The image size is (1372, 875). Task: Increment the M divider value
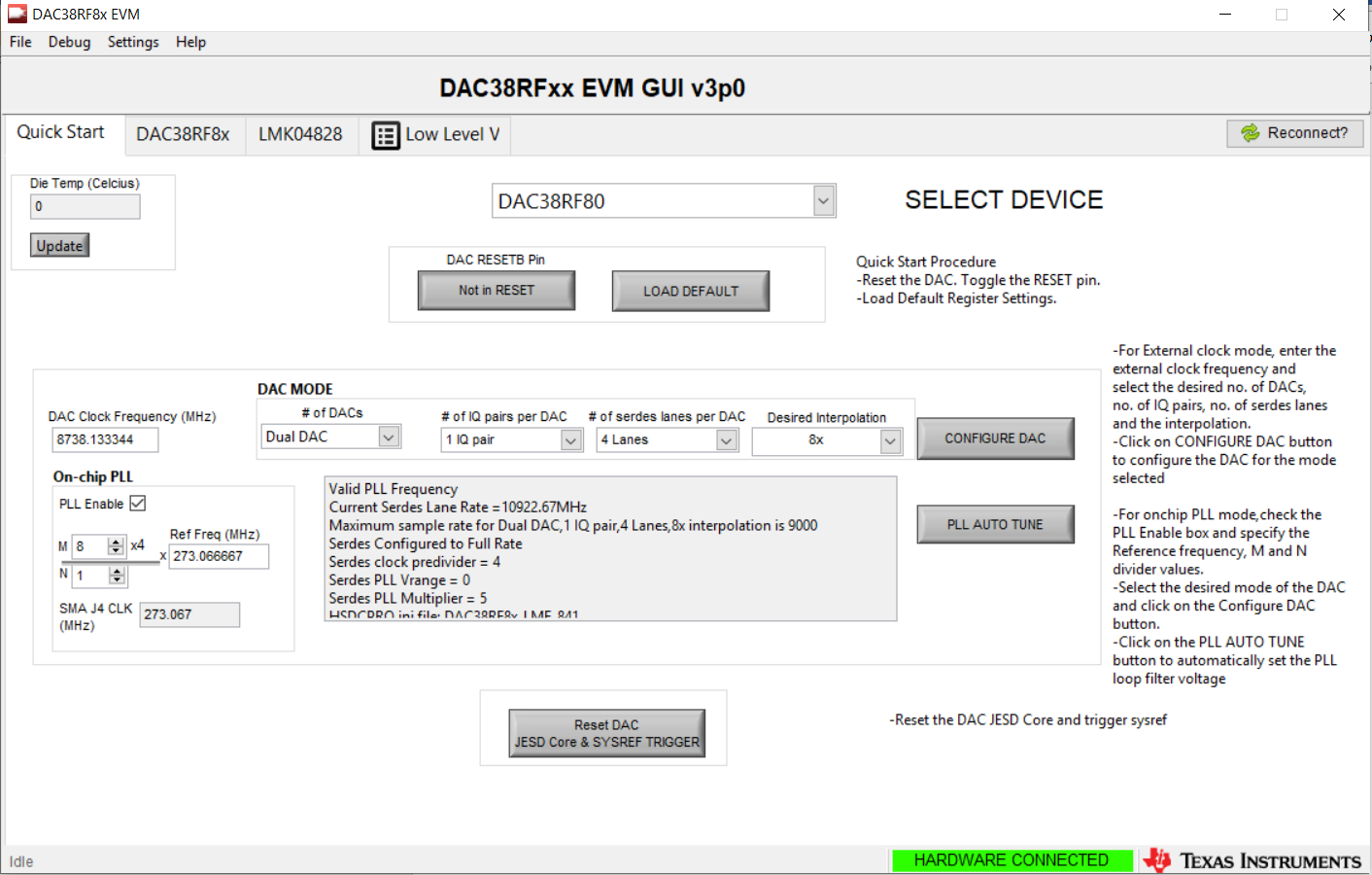pos(117,542)
